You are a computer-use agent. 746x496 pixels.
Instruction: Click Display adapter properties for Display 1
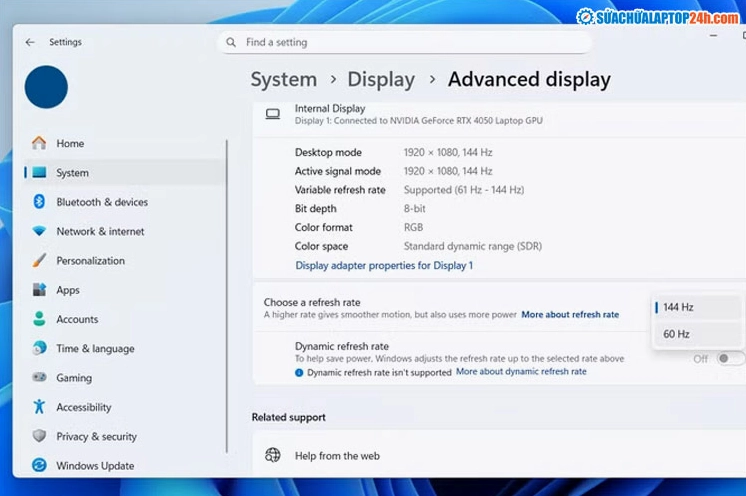click(x=384, y=265)
